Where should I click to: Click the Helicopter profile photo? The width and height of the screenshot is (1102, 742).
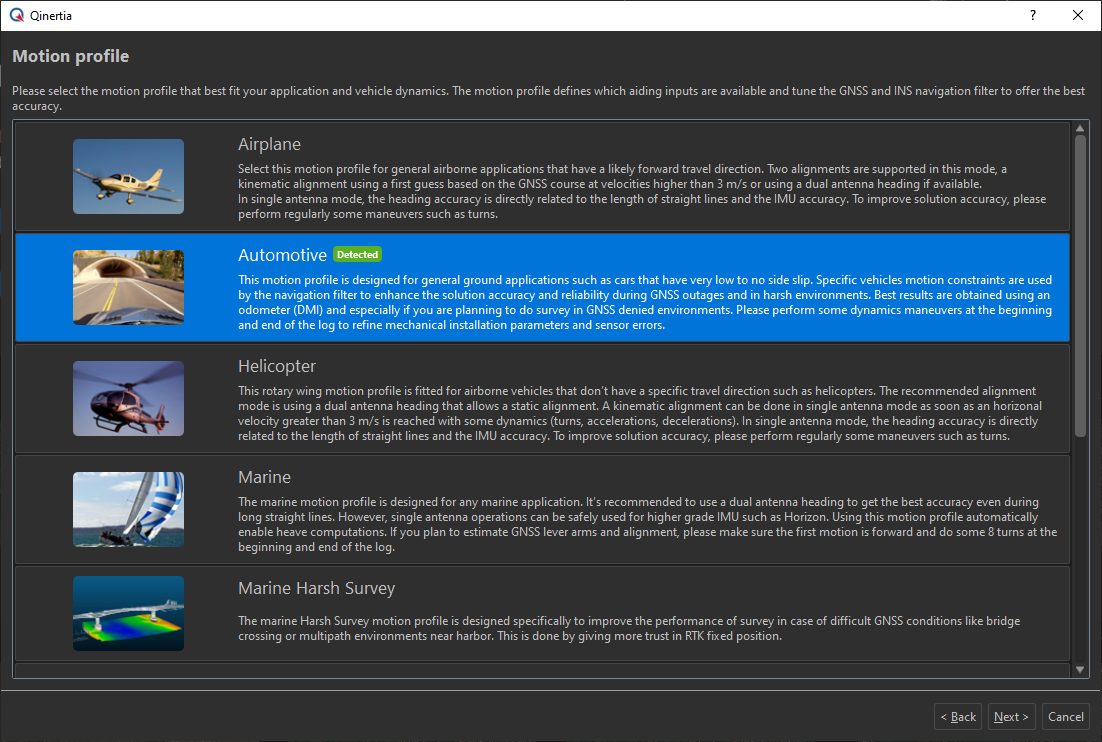pyautogui.click(x=128, y=398)
